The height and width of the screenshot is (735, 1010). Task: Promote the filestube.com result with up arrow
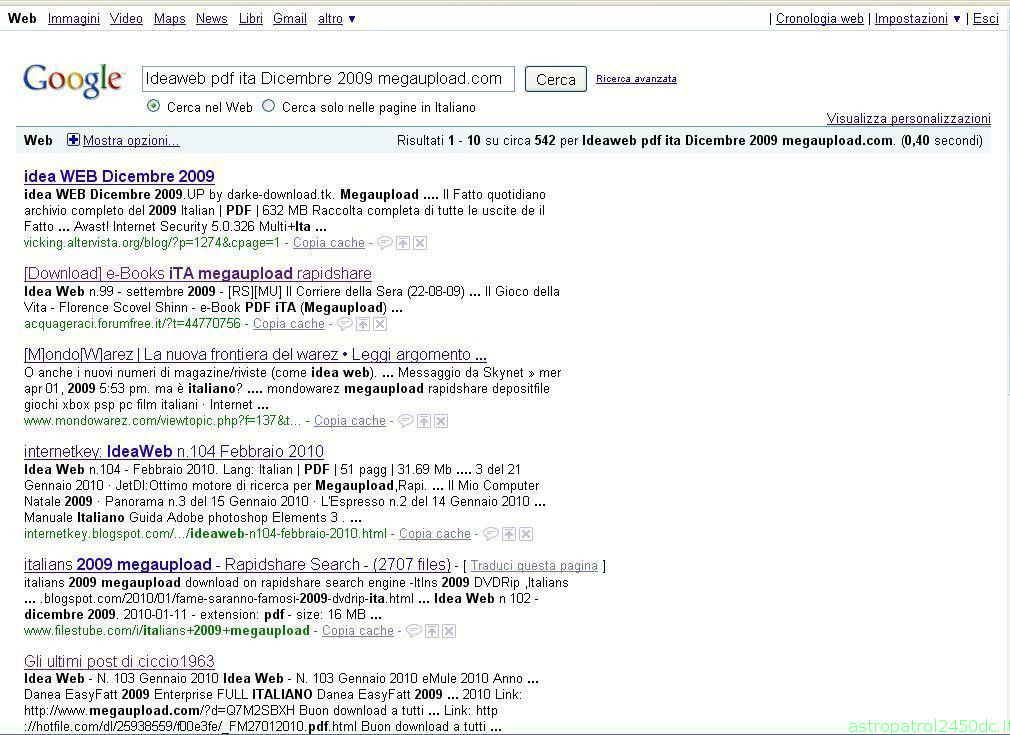click(x=432, y=631)
